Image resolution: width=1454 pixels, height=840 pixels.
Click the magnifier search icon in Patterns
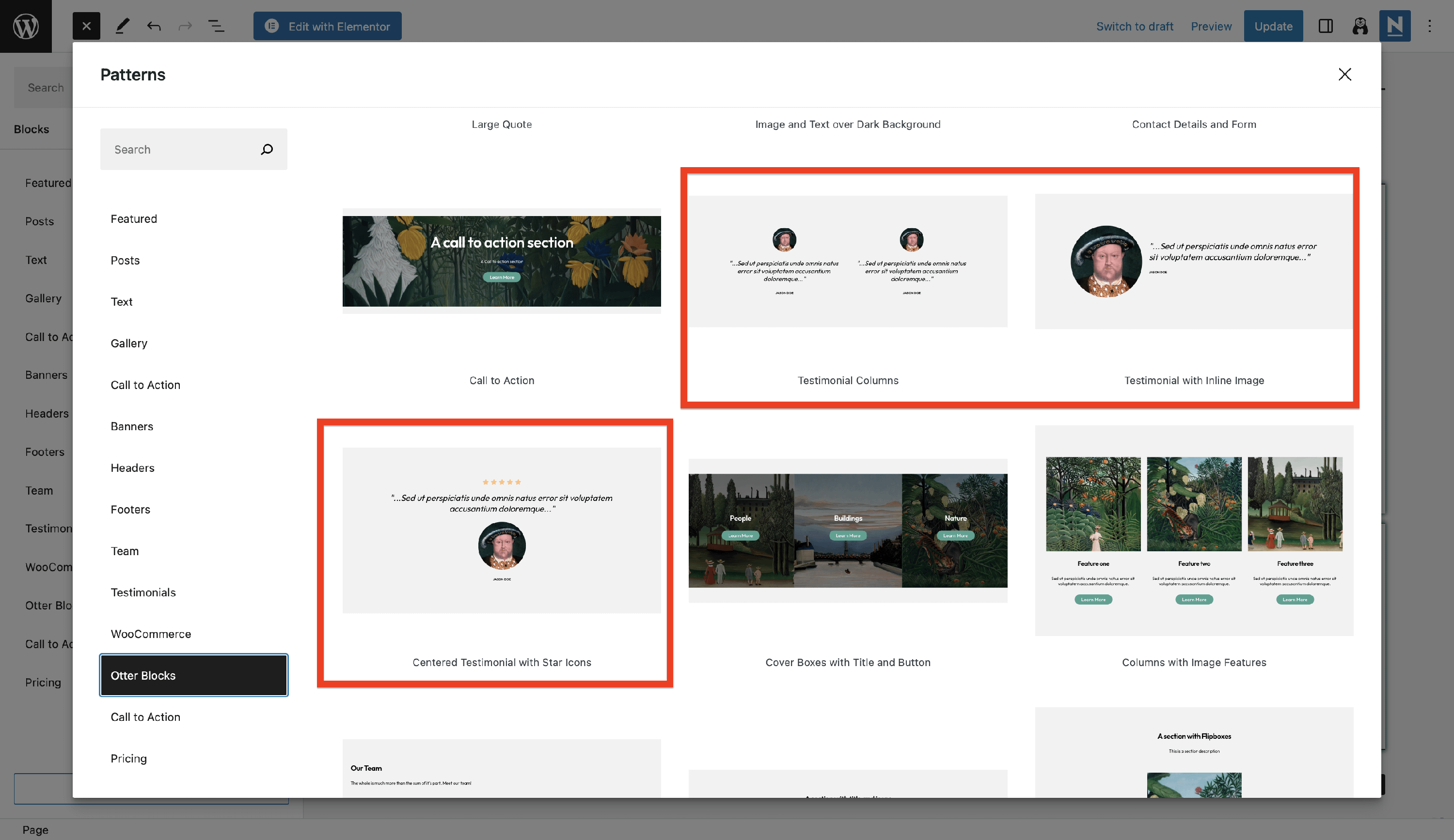pyautogui.click(x=267, y=149)
